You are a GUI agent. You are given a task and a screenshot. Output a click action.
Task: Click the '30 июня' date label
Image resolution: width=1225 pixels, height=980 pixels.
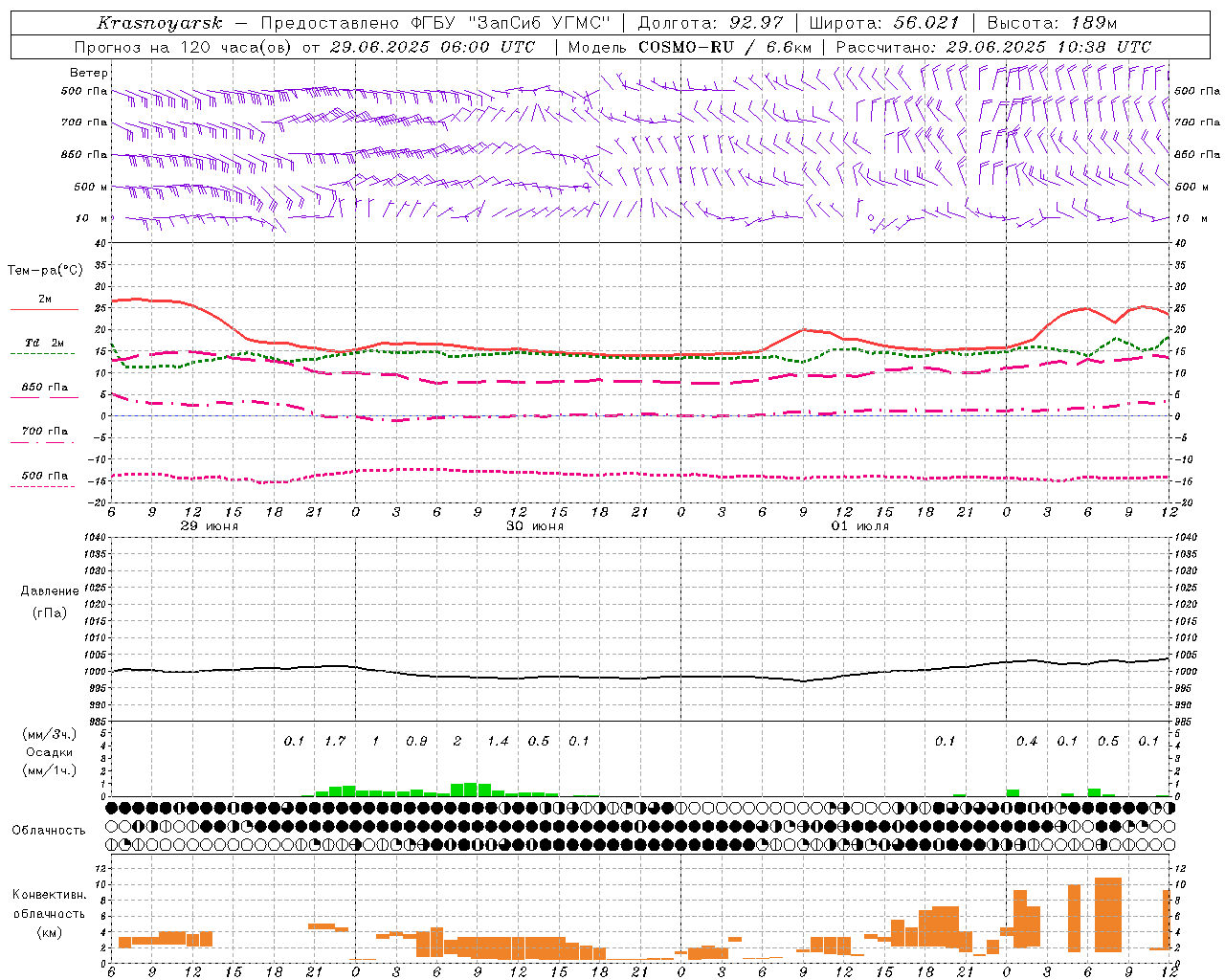tap(535, 526)
